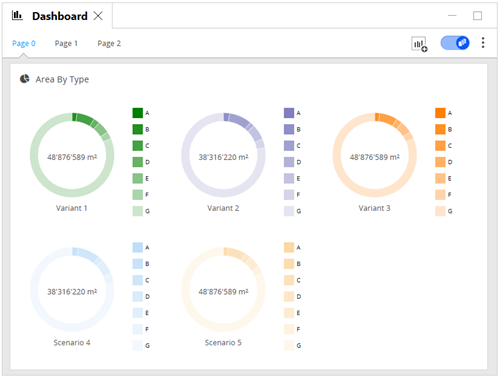Viewport: 500px width, 378px height.
Task: Click Variant 1 legend swatch F
Action: [x=138, y=195]
